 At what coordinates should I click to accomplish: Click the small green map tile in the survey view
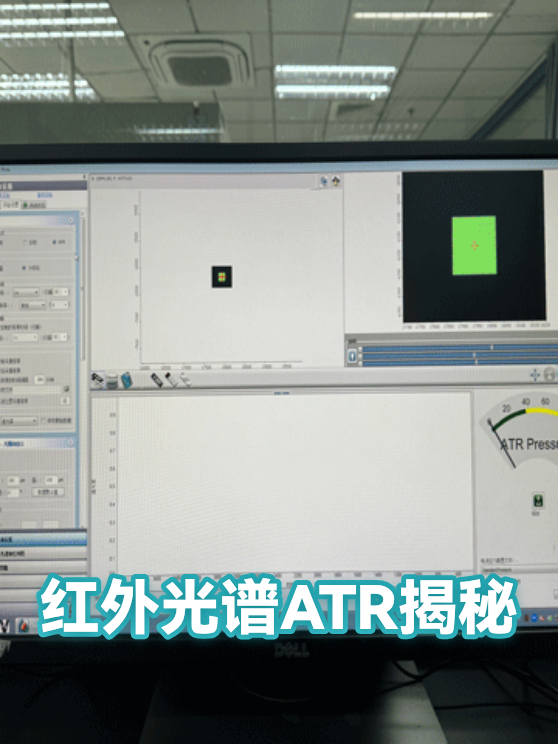coord(222,277)
